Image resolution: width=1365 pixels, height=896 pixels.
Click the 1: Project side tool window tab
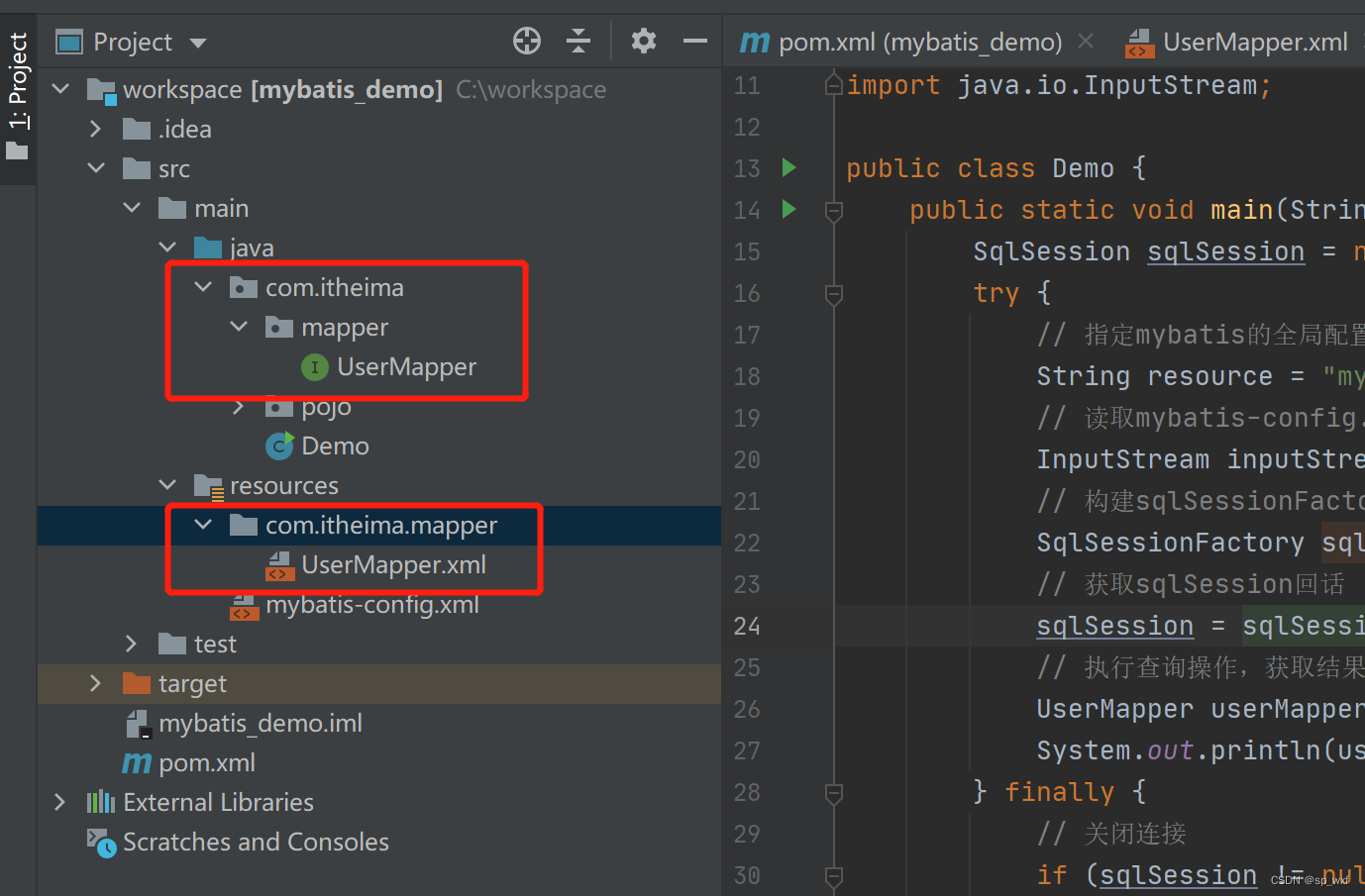[18, 96]
